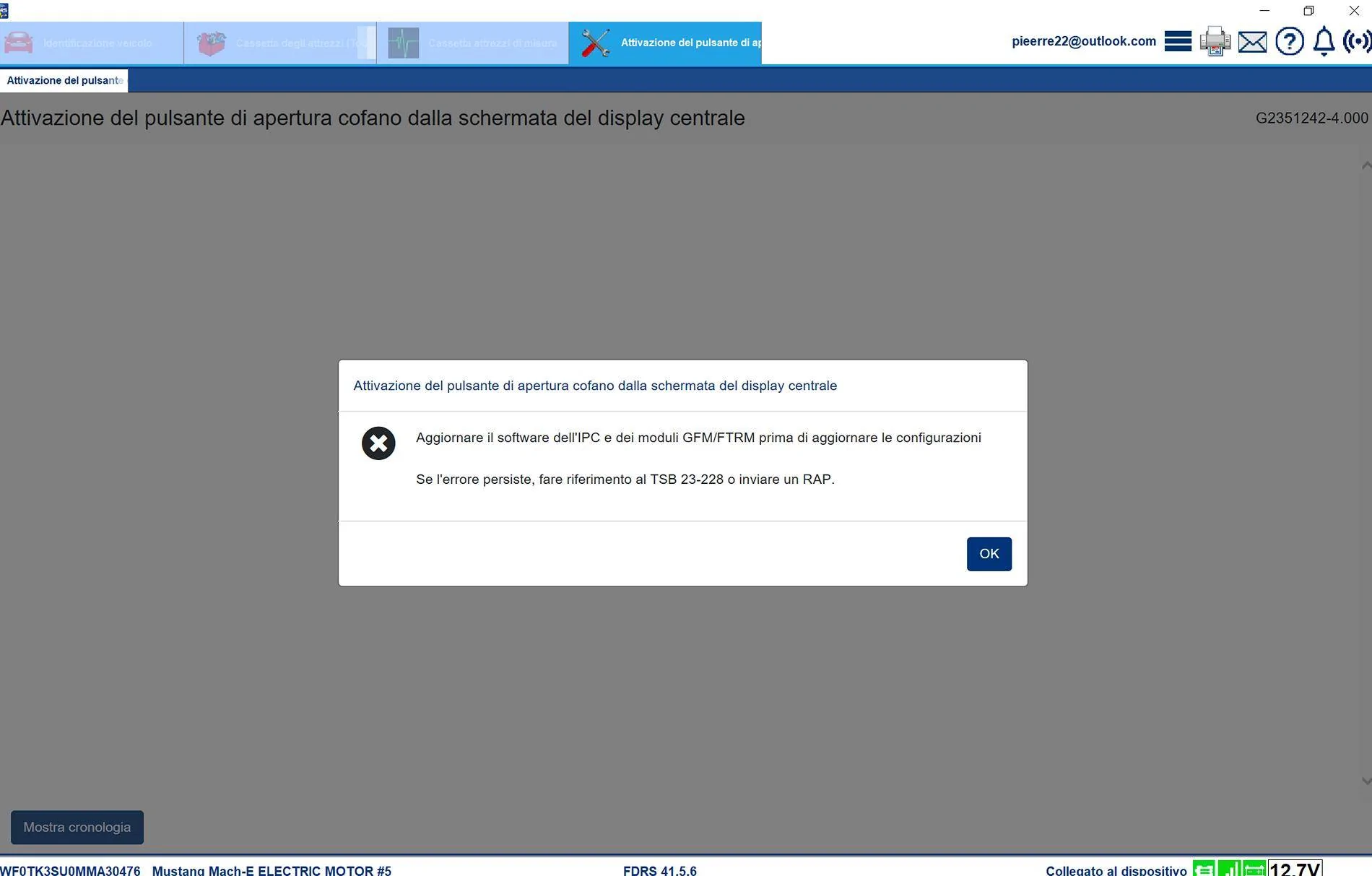This screenshot has width=1372, height=876.
Task: Click the crossed wrench screwdriver icon
Action: [596, 43]
